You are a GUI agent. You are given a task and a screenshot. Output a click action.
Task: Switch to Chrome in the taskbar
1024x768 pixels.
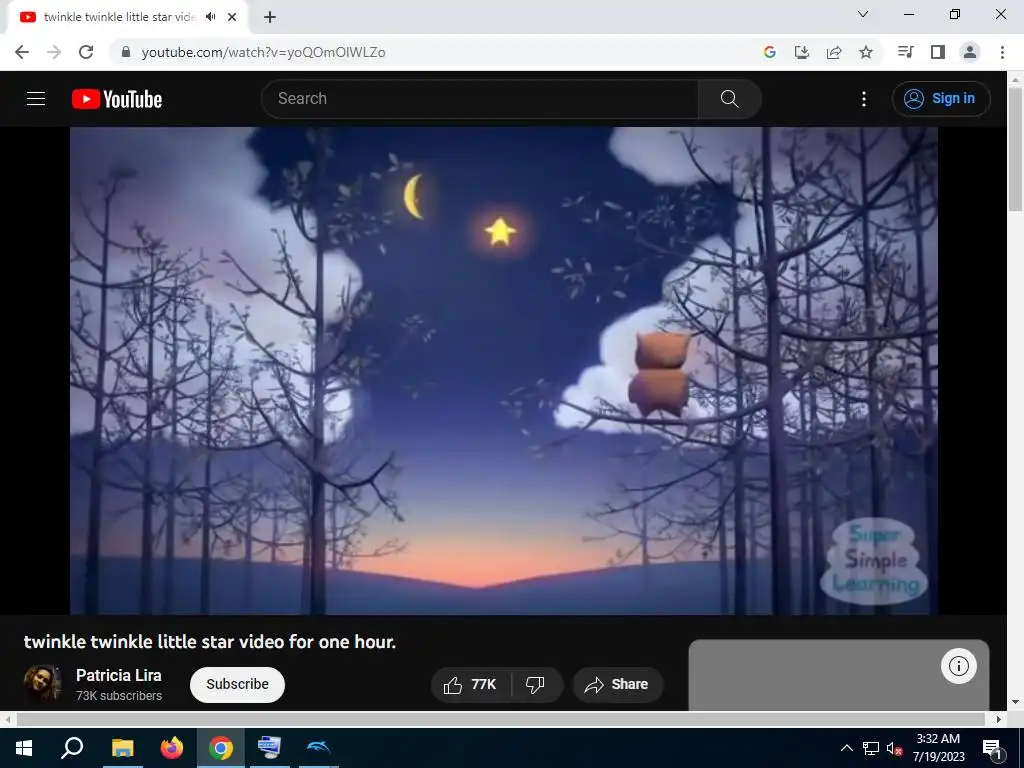click(221, 748)
